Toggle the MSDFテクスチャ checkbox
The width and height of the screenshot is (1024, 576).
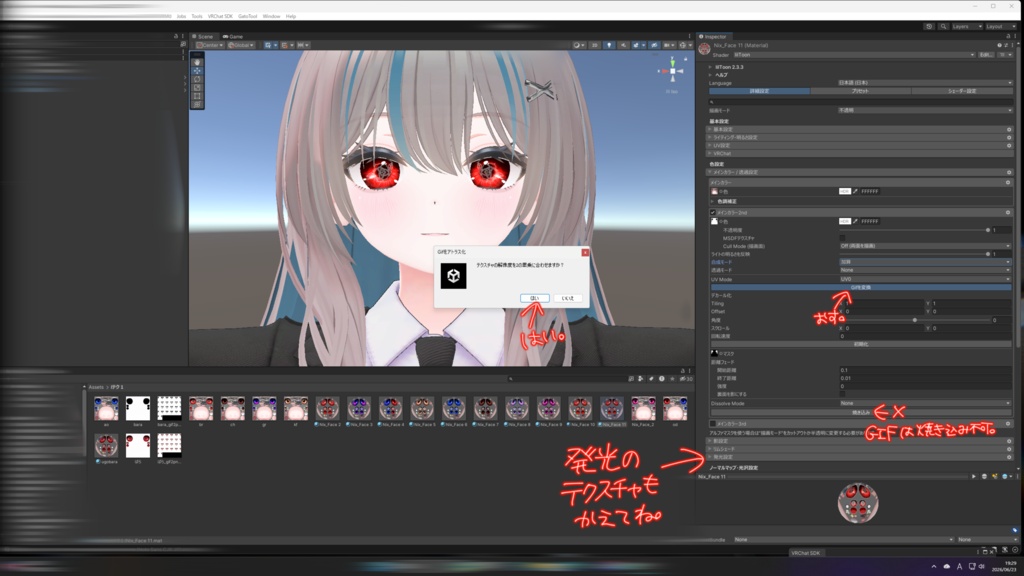pos(842,238)
